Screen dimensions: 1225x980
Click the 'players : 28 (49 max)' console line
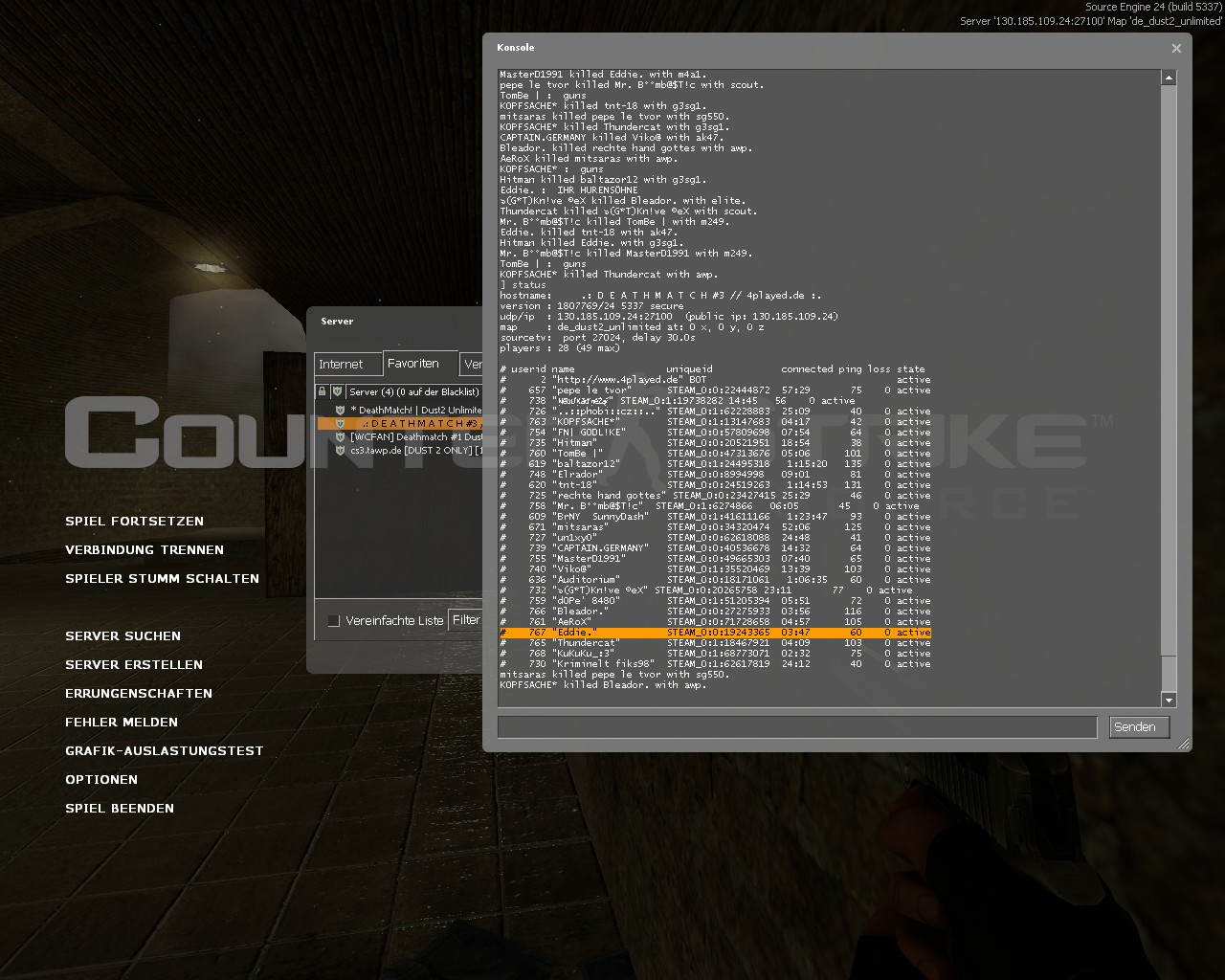[x=560, y=348]
